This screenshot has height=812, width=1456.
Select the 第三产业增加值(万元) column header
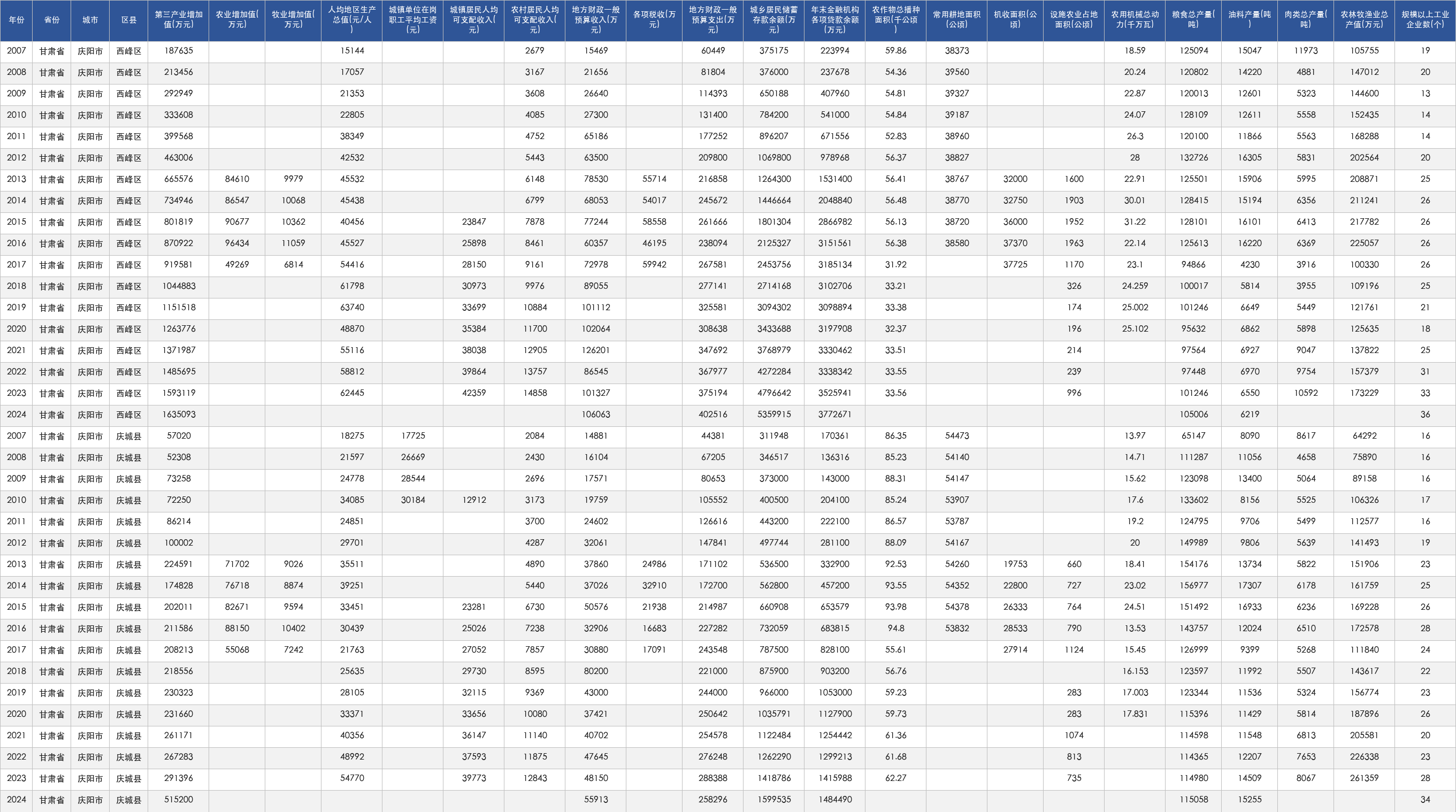179,20
